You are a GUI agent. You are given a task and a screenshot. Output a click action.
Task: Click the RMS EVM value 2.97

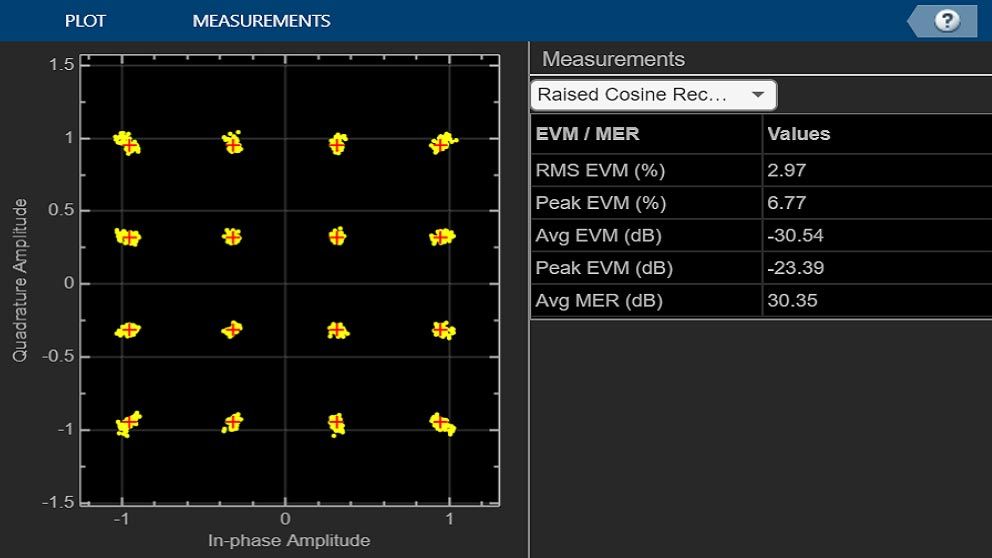point(786,170)
